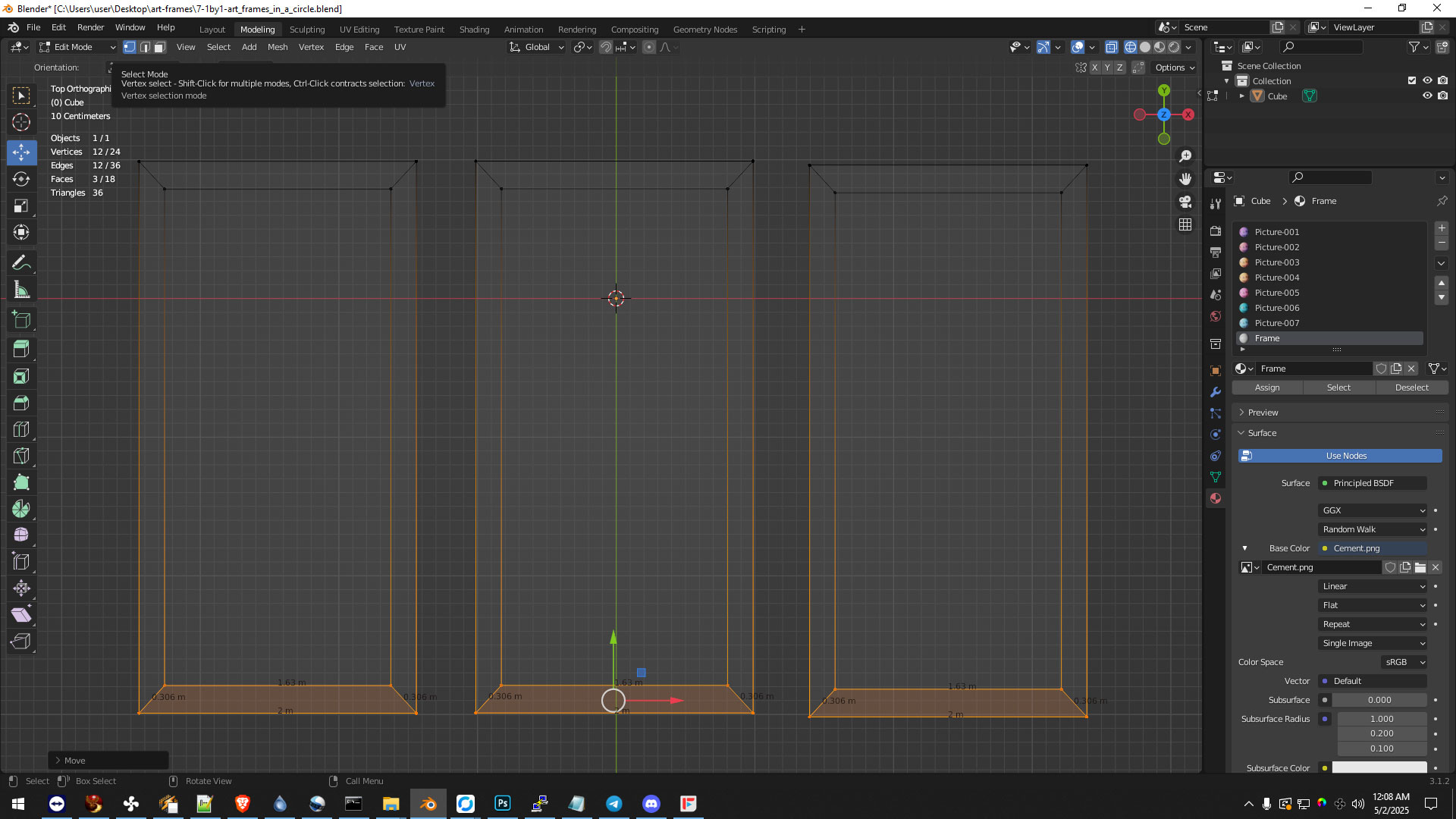The image size is (1456, 819).
Task: Select the Extrude Region tool
Action: [21, 350]
